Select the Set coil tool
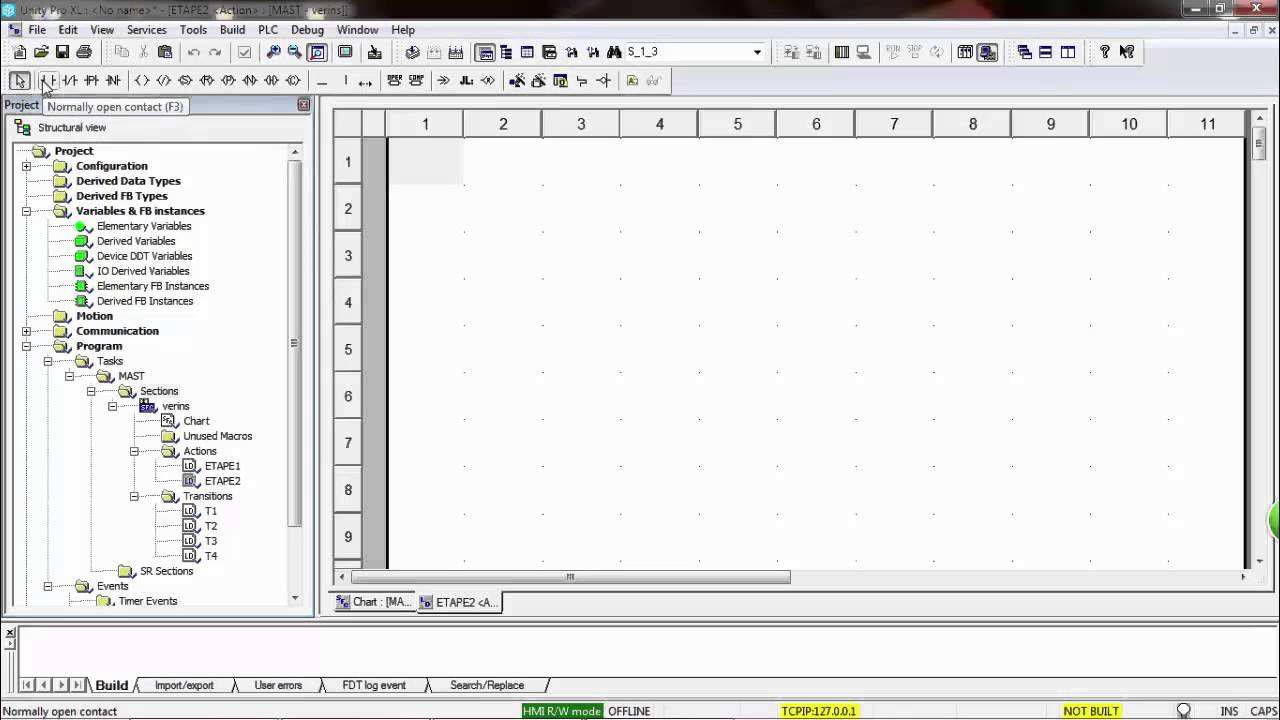The height and width of the screenshot is (720, 1280). (185, 81)
